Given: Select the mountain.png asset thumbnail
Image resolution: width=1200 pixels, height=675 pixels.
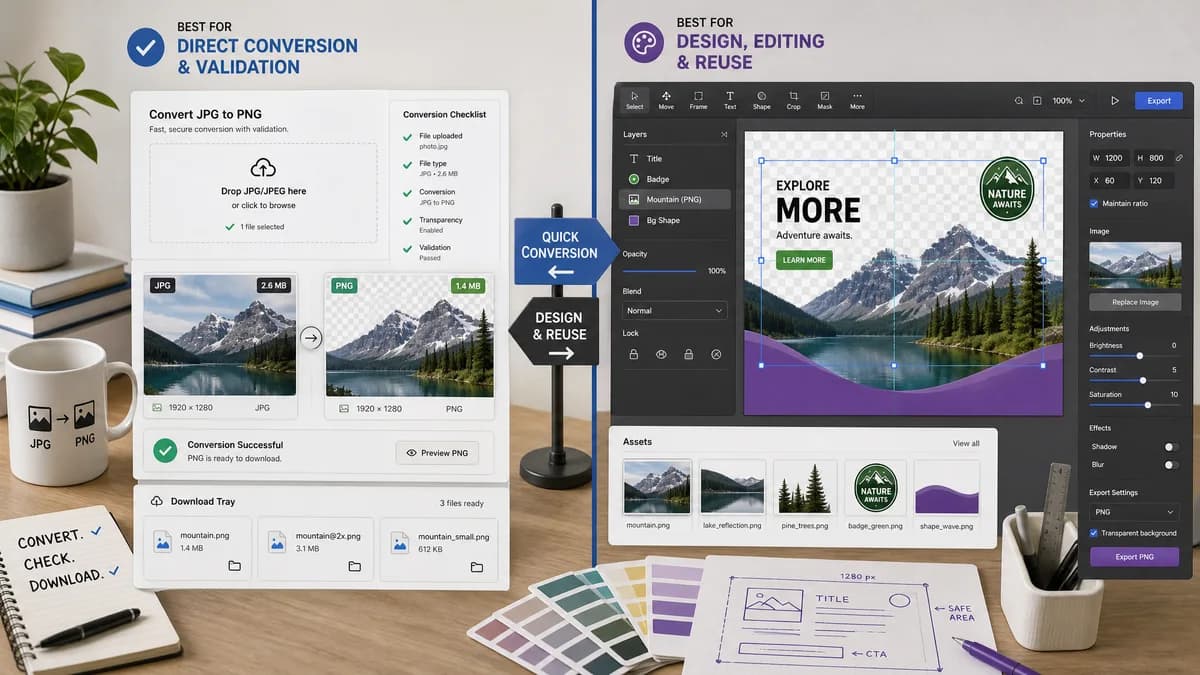Looking at the screenshot, I should point(657,487).
